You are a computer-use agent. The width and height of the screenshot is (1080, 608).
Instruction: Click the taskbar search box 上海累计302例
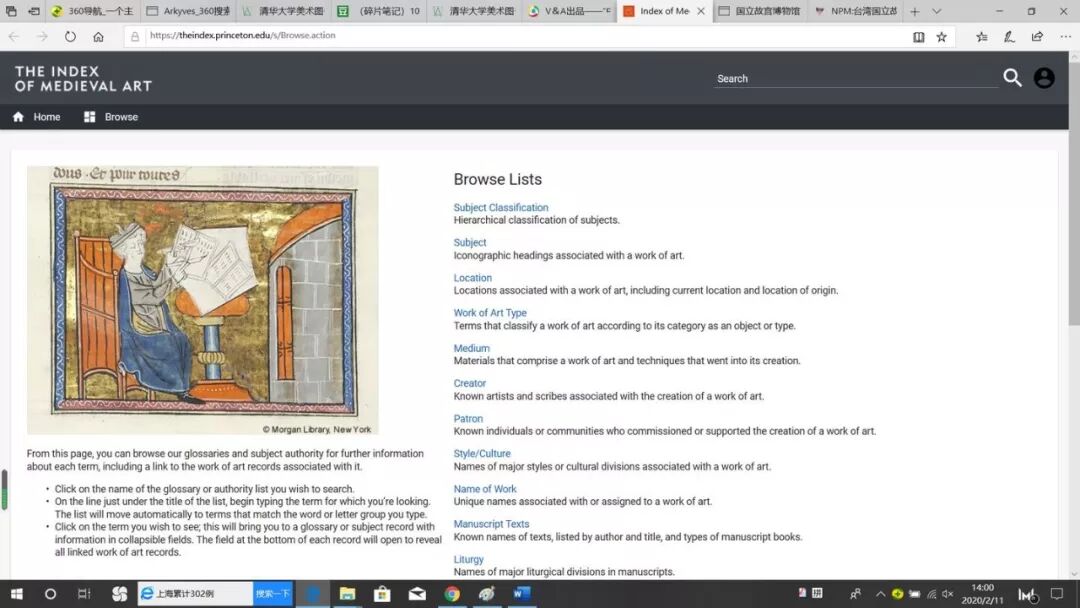(196, 594)
